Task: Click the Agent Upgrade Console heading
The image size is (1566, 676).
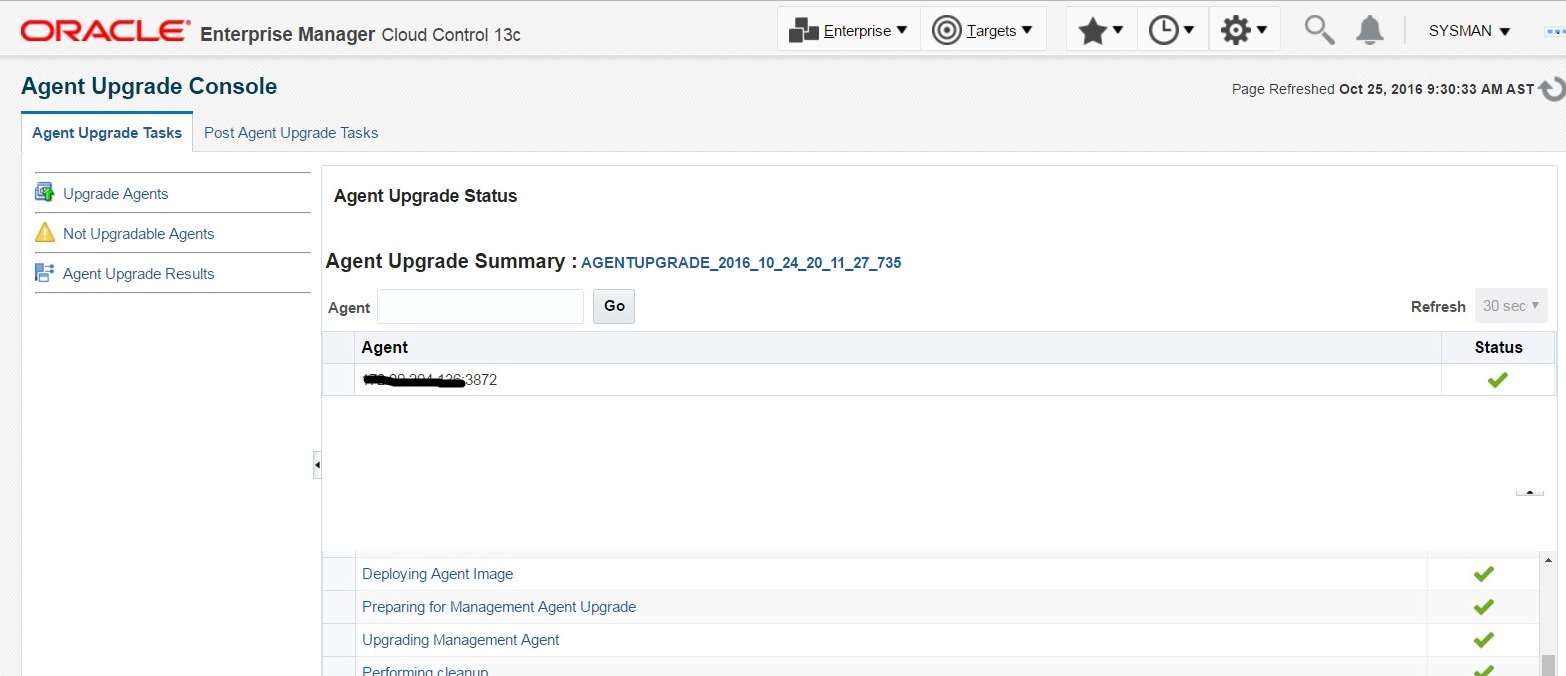Action: pyautogui.click(x=149, y=87)
